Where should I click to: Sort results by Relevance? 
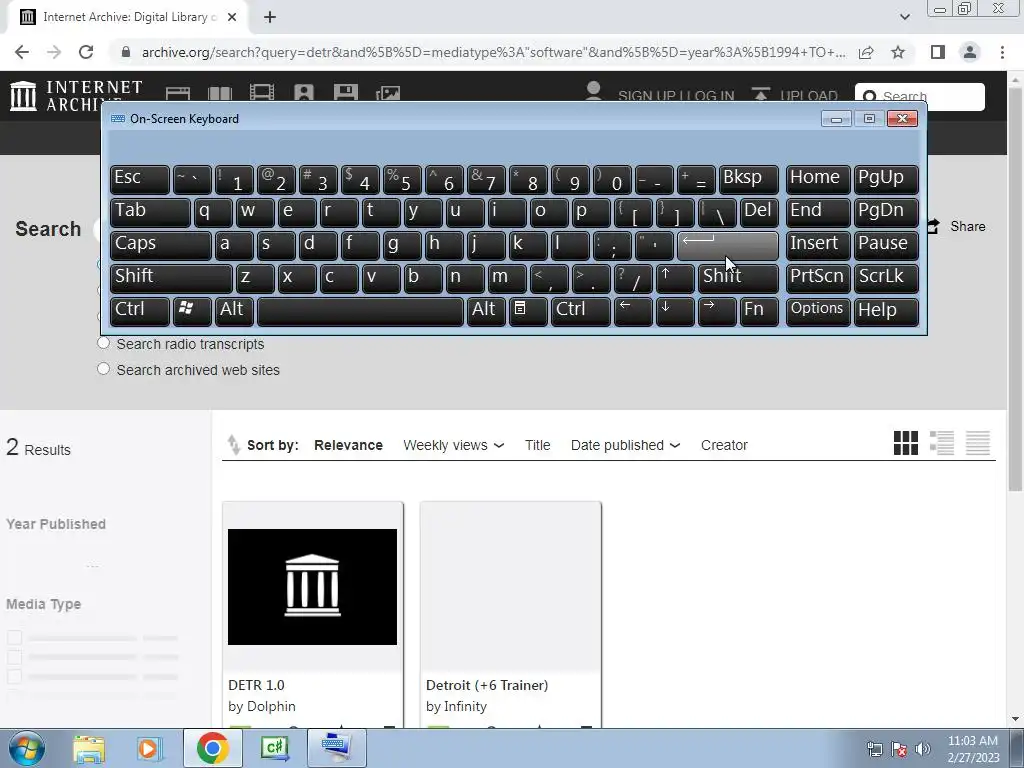coord(348,445)
